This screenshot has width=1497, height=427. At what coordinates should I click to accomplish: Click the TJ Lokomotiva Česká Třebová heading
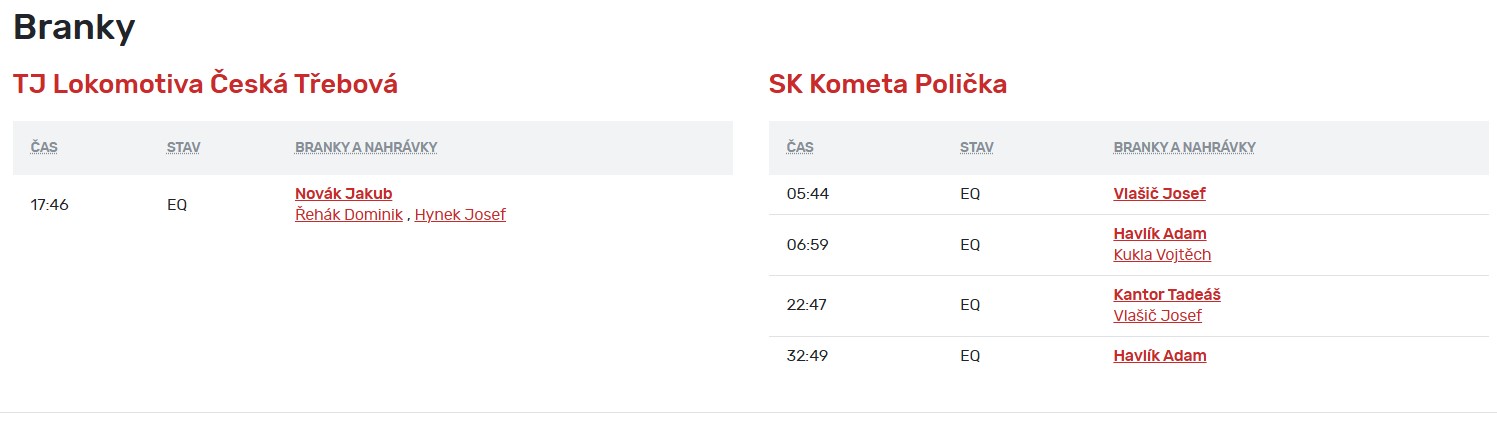coord(205,84)
